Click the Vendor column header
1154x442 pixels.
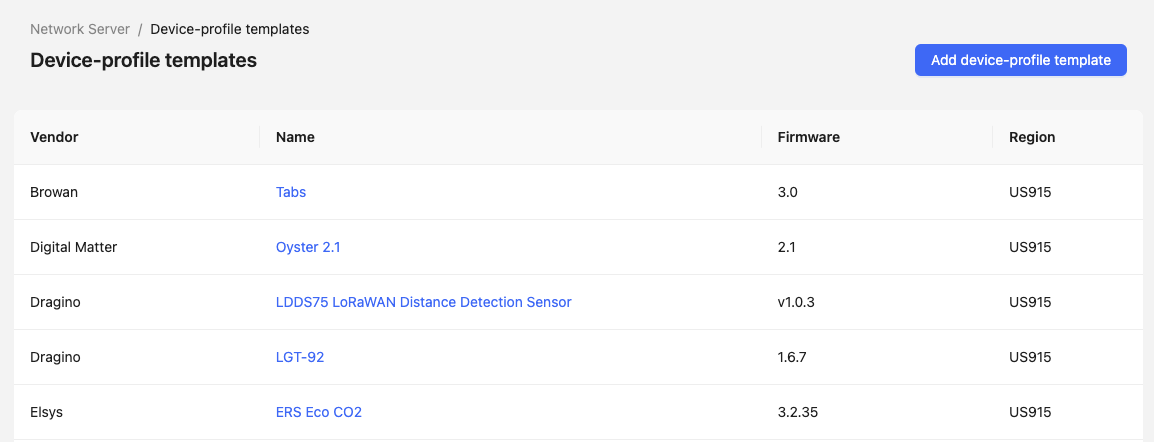(55, 137)
